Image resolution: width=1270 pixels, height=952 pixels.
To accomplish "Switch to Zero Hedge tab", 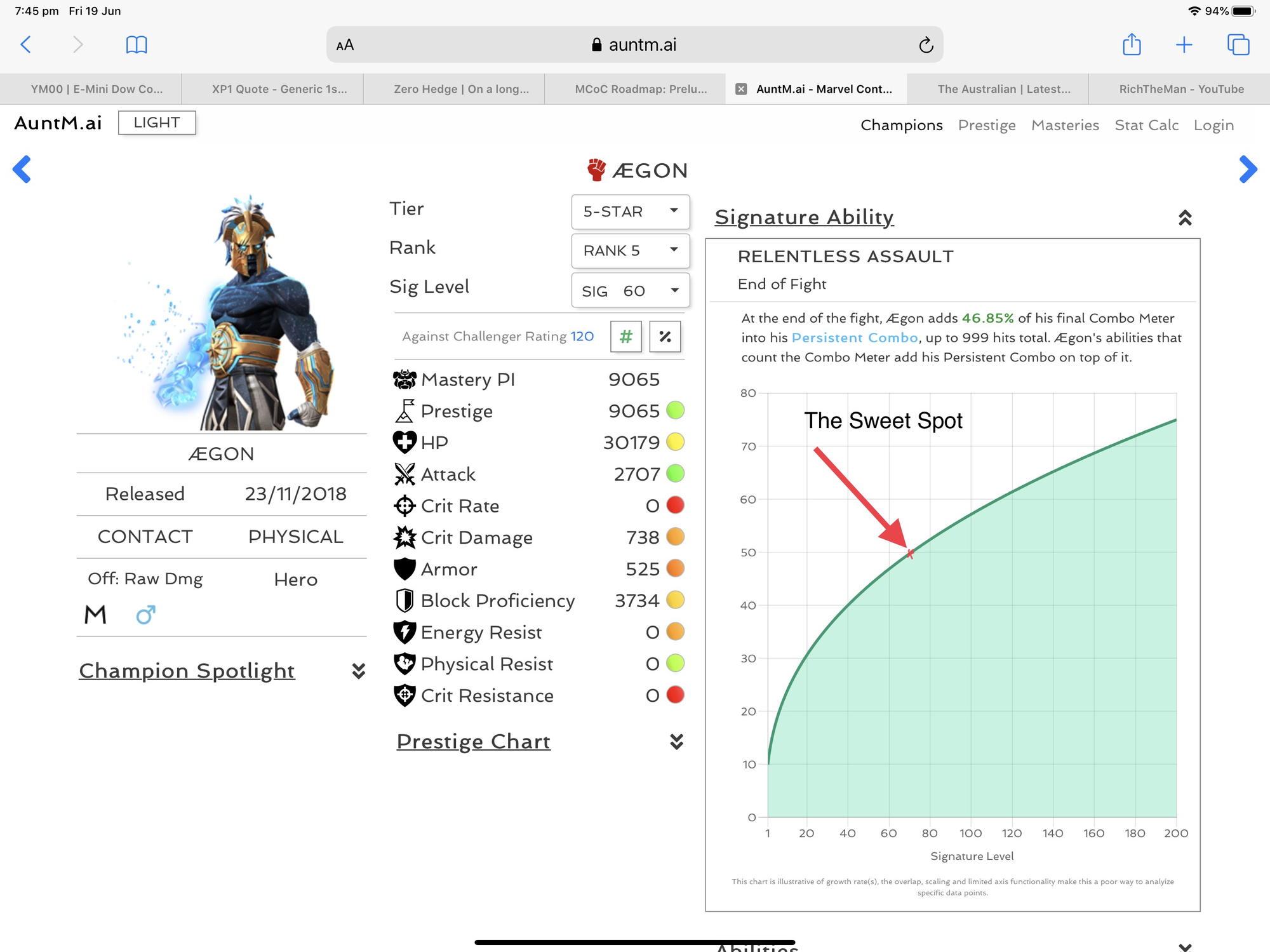I will tap(454, 89).
